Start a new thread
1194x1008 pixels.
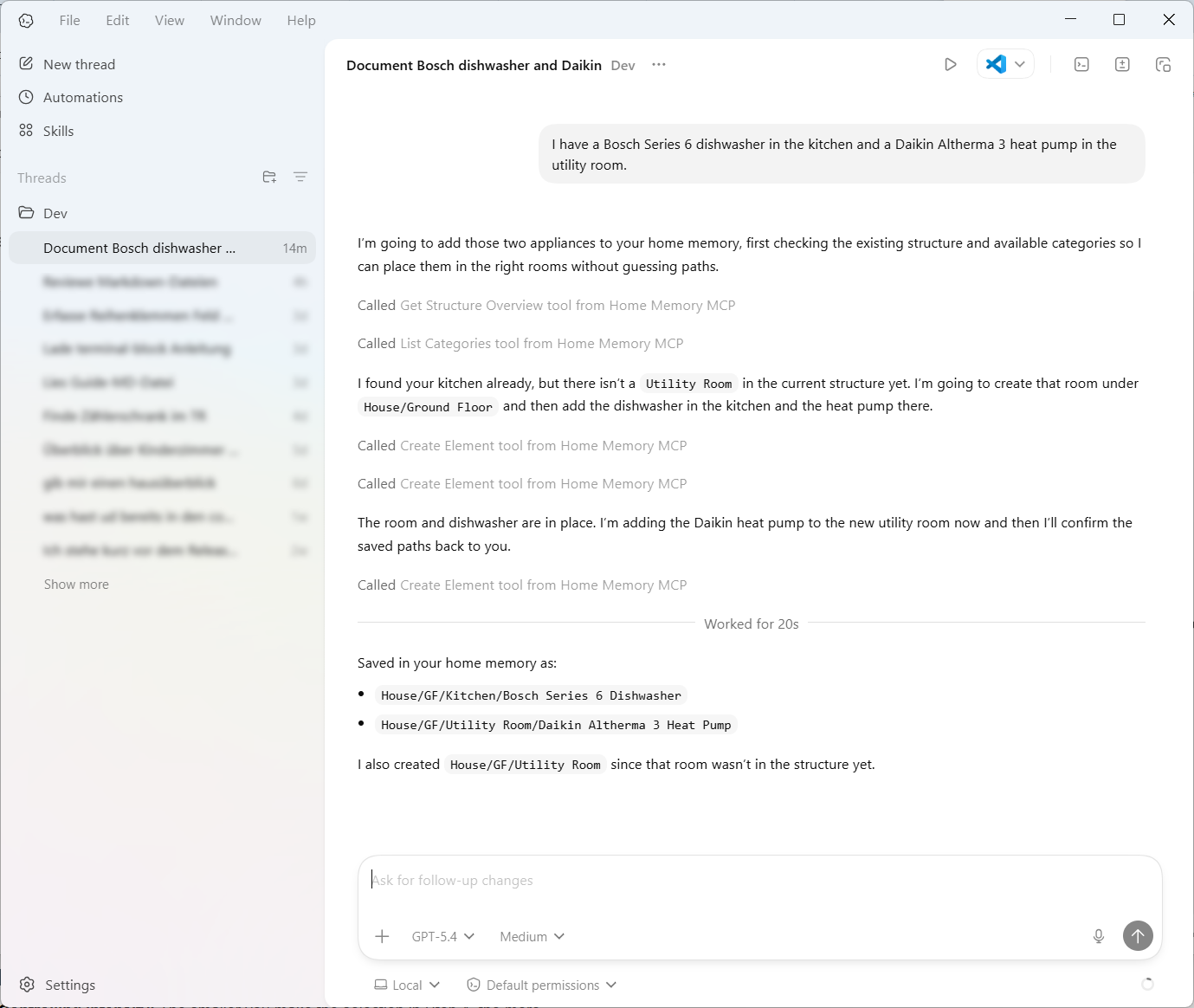tap(79, 63)
